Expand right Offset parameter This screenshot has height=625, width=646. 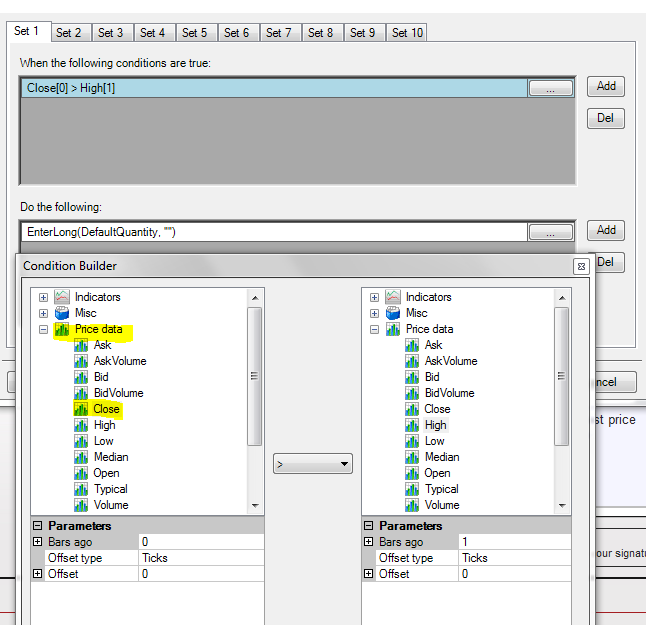tap(369, 574)
